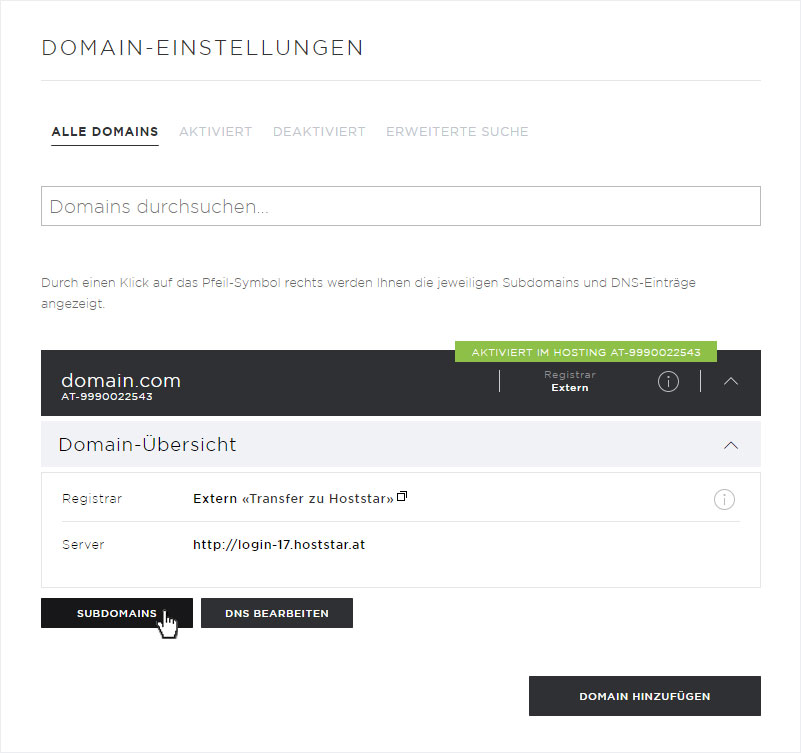The width and height of the screenshot is (801, 753).
Task: Click external-link icon beside Transfer zu Hoststar
Action: click(x=402, y=496)
